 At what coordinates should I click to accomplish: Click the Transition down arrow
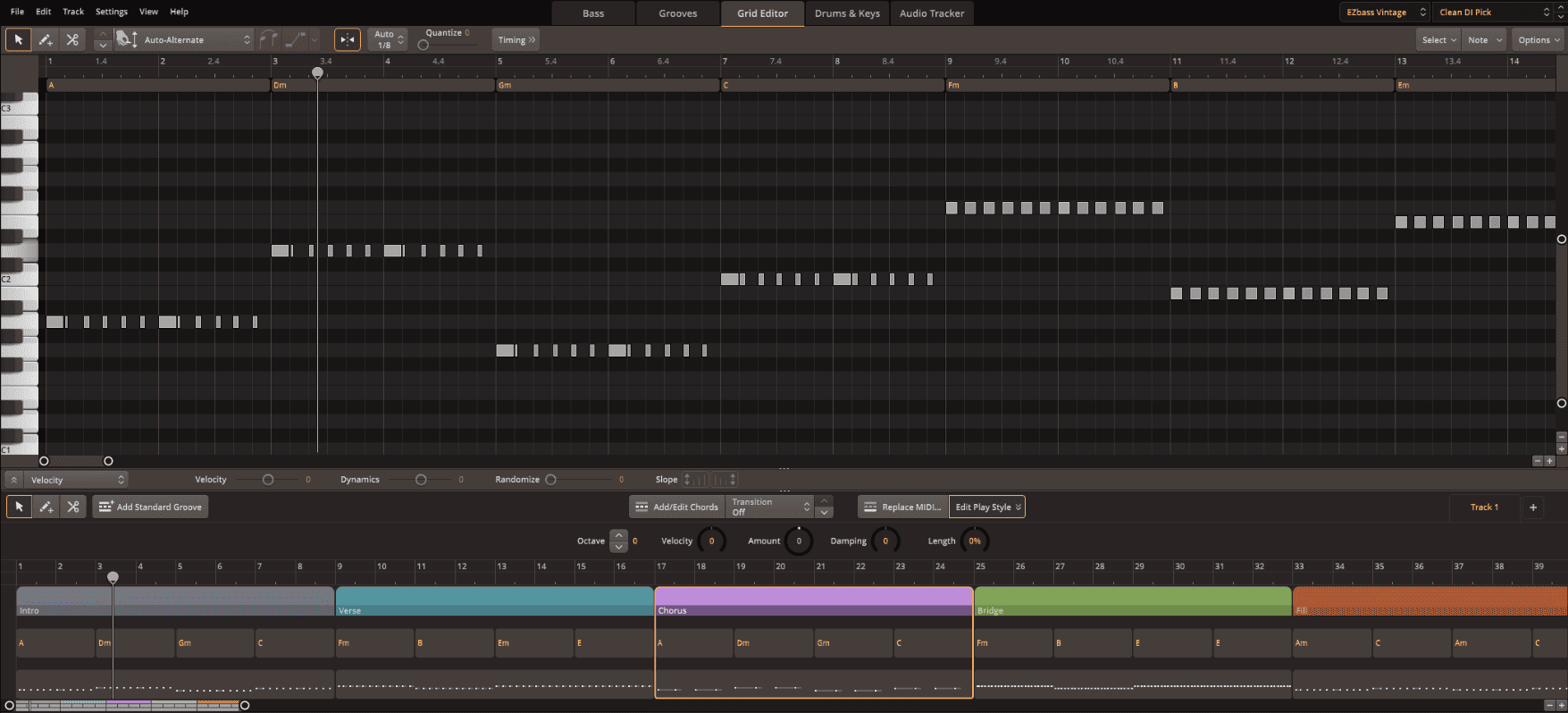point(825,512)
